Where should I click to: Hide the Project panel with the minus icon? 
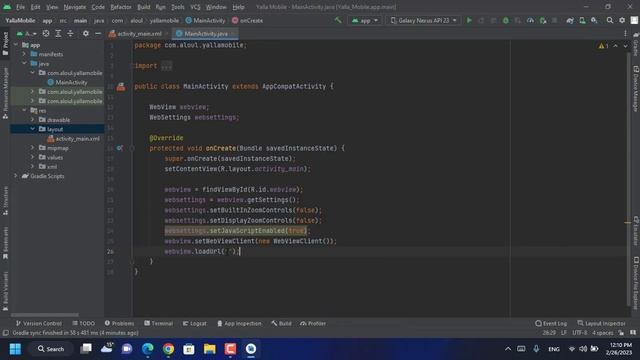click(98, 33)
